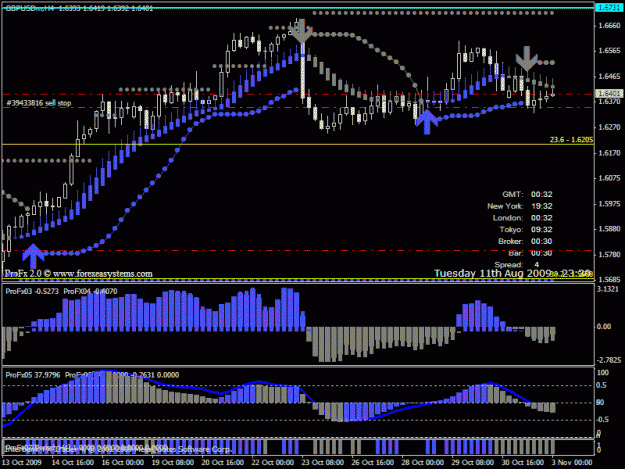Click the 26 Oct 16:00 time axis label
The width and height of the screenshot is (625, 469).
click(x=372, y=462)
